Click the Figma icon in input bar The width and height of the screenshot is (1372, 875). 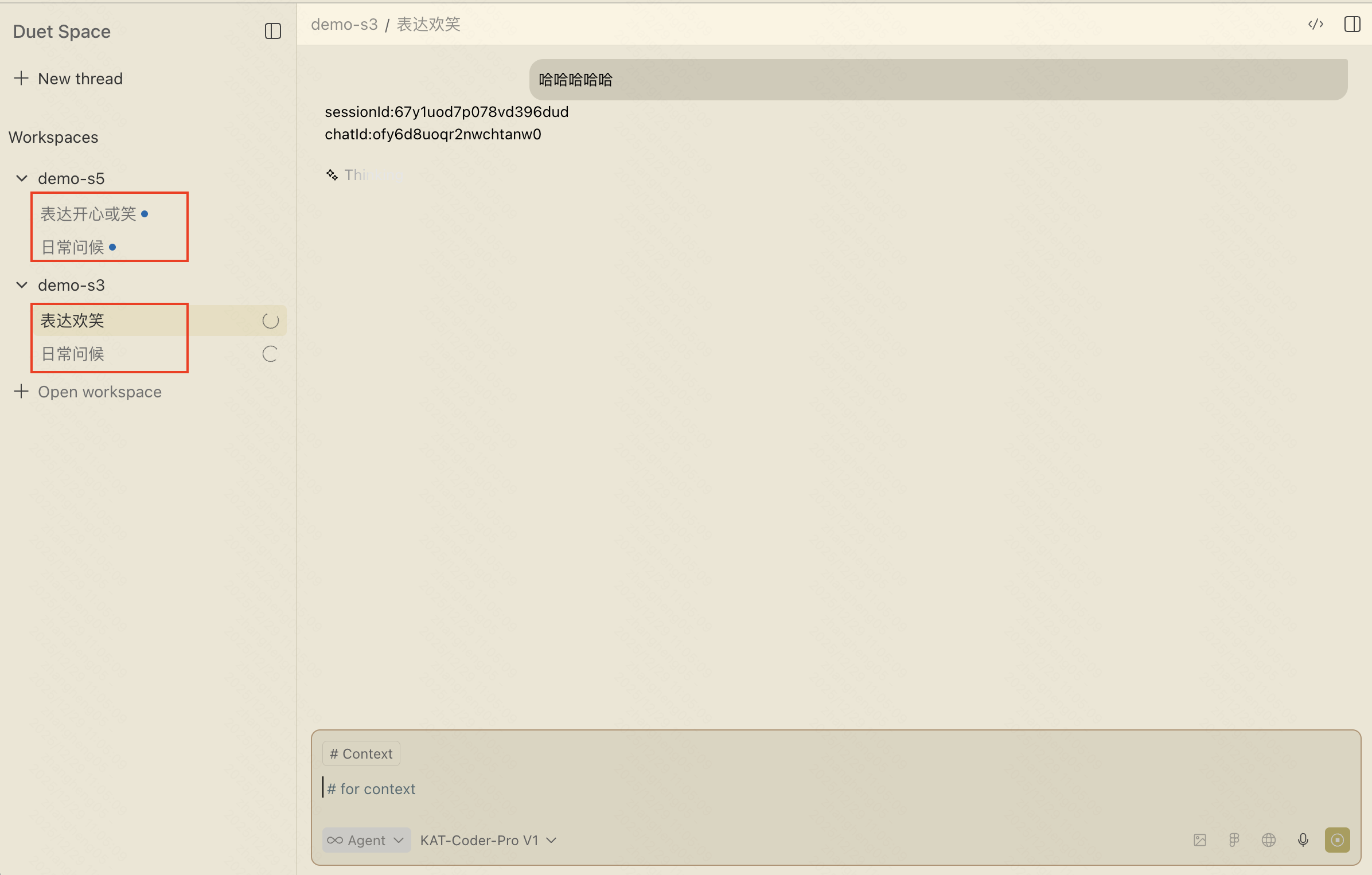[1234, 840]
